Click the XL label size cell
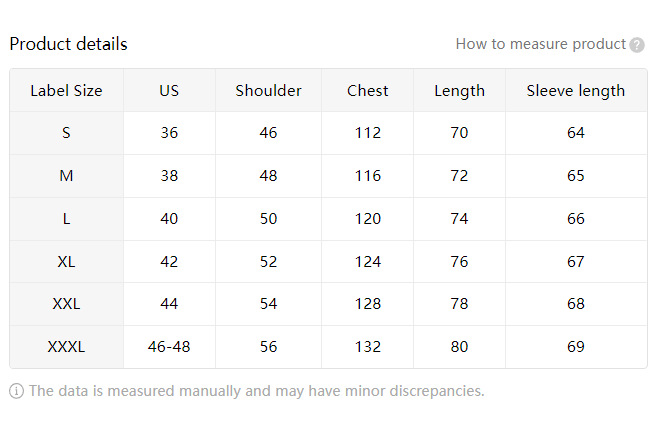Image resolution: width=661 pixels, height=426 pixels. [x=66, y=262]
